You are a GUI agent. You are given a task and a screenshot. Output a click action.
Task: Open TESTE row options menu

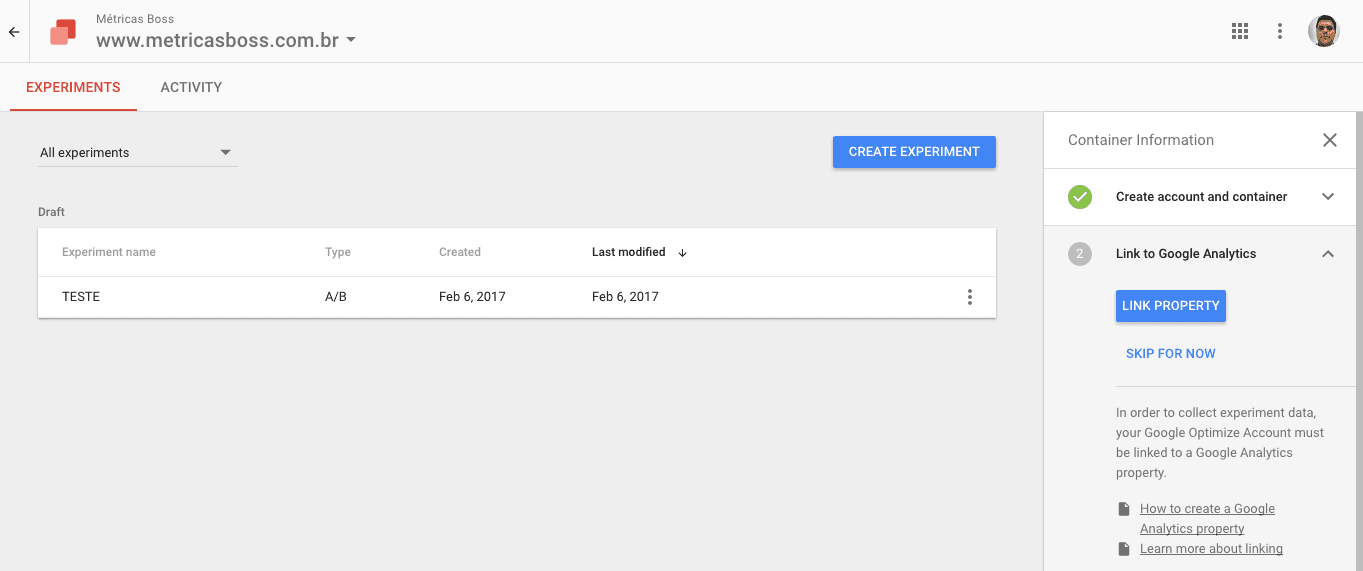[x=969, y=297]
